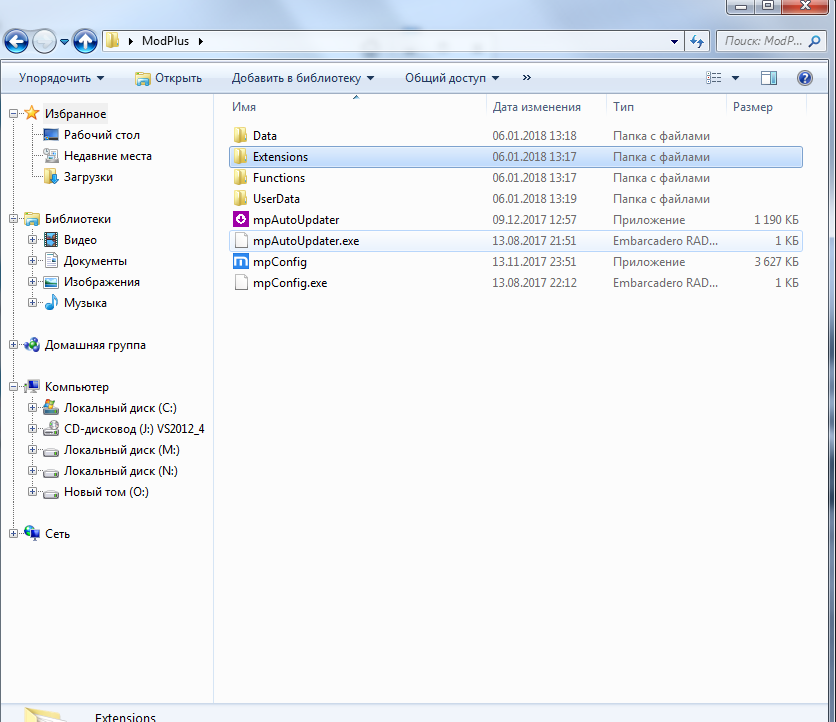Select the Functions folder icon
This screenshot has height=722, width=836.
pyautogui.click(x=240, y=178)
